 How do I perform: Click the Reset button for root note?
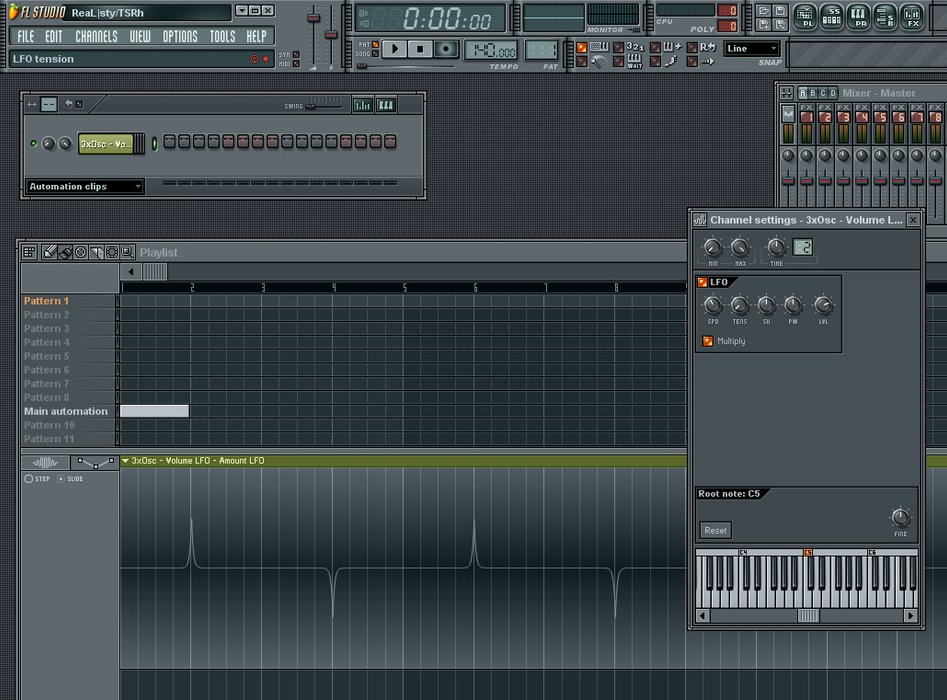[715, 531]
